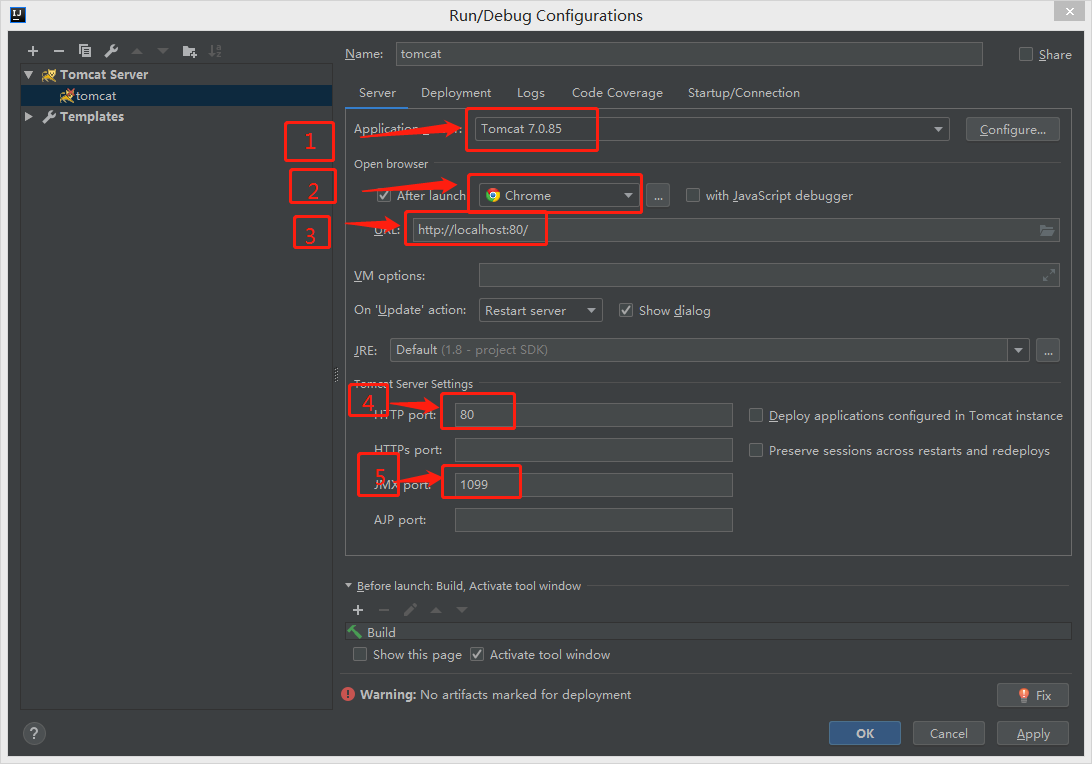Move configuration up with the arrow icon

(x=137, y=51)
